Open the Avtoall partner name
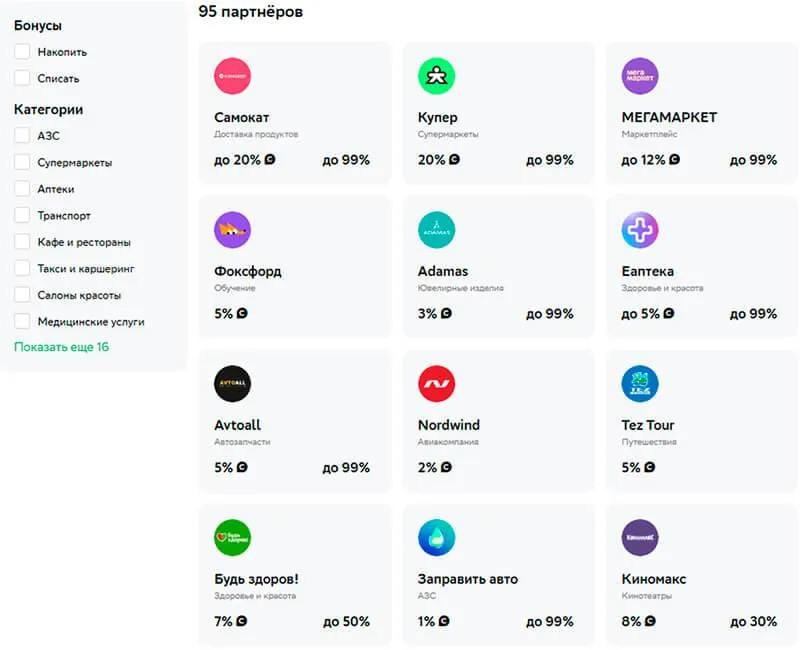 (237, 425)
